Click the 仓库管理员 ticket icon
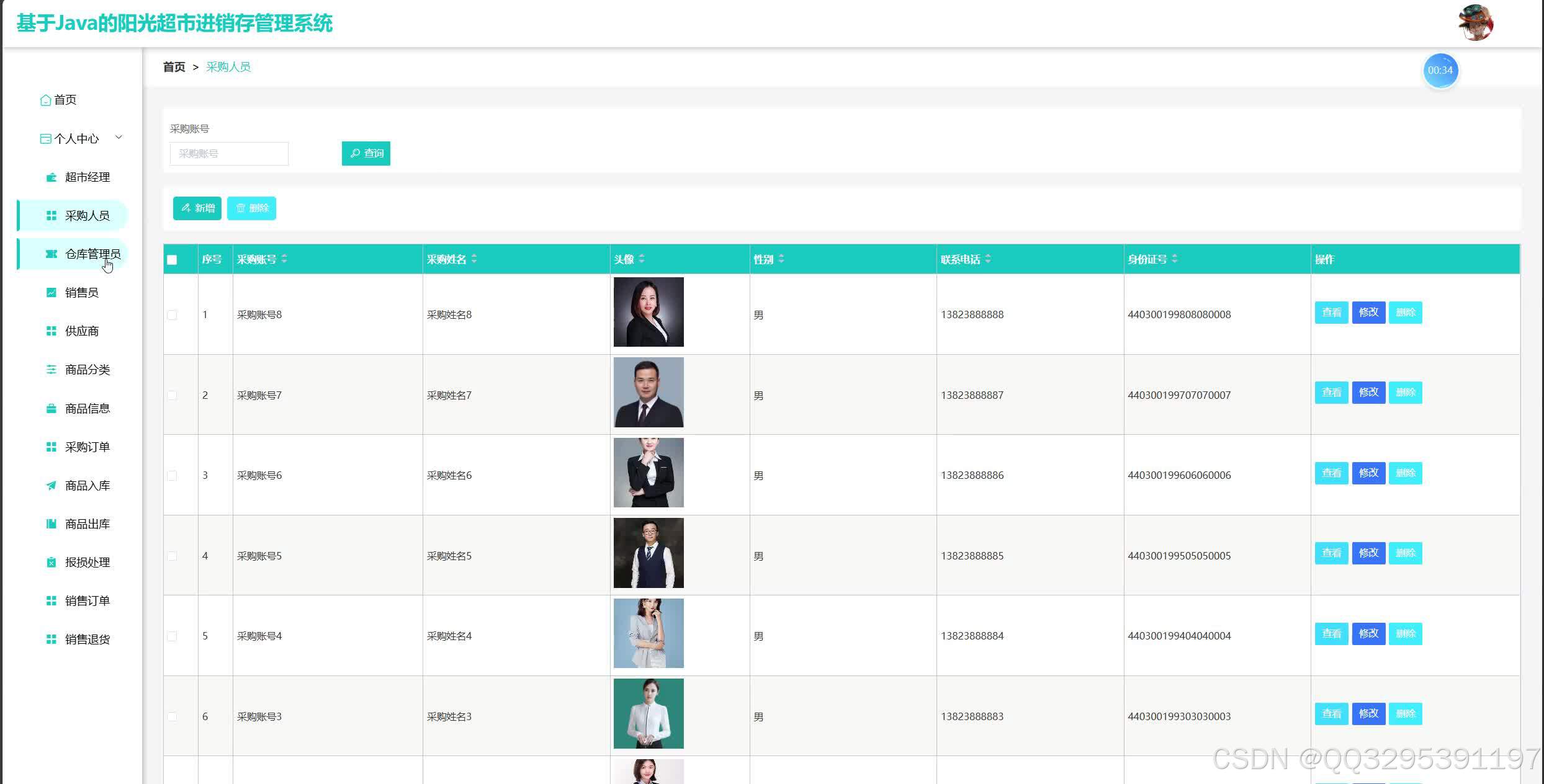The width and height of the screenshot is (1544, 784). click(x=52, y=254)
